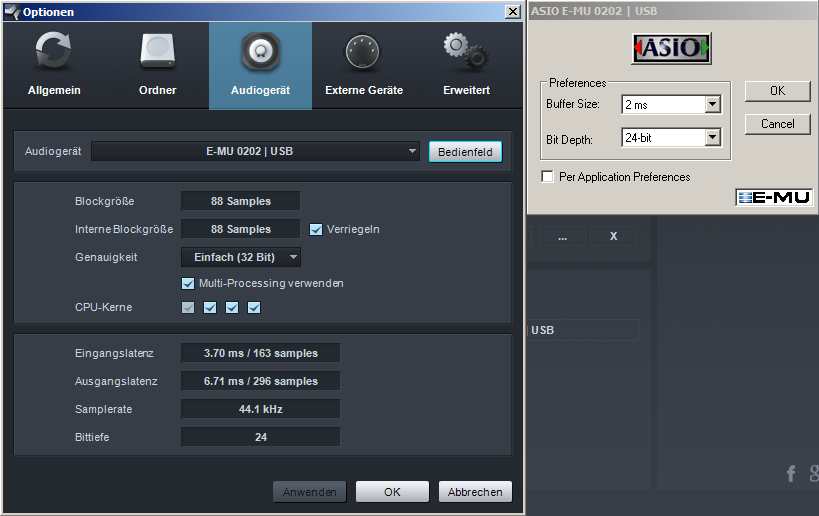
Task: Click the Allgemein refresh arrows icon
Action: pos(53,51)
